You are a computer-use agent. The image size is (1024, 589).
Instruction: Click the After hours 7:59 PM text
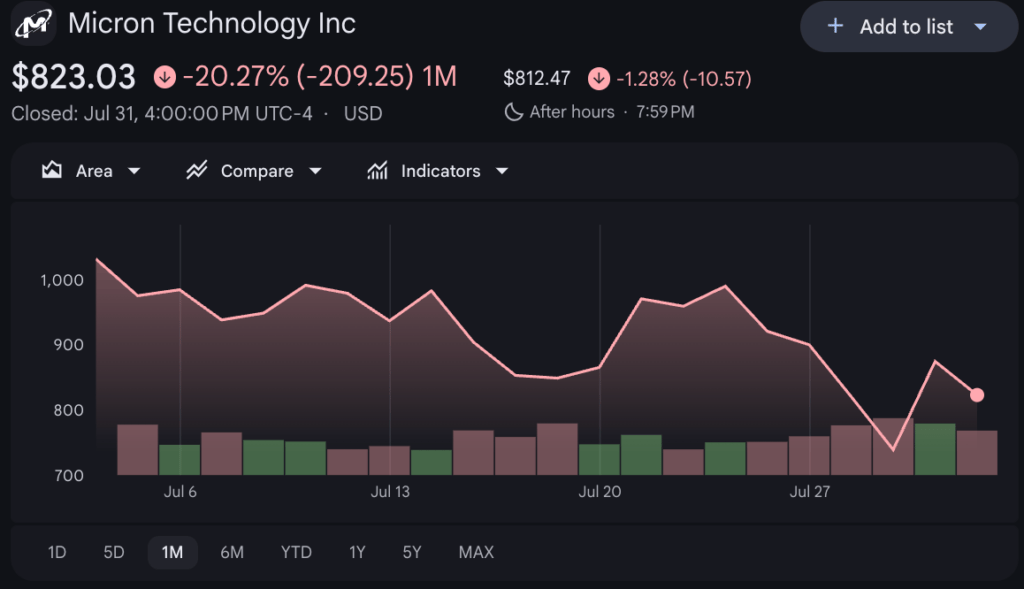click(x=612, y=112)
